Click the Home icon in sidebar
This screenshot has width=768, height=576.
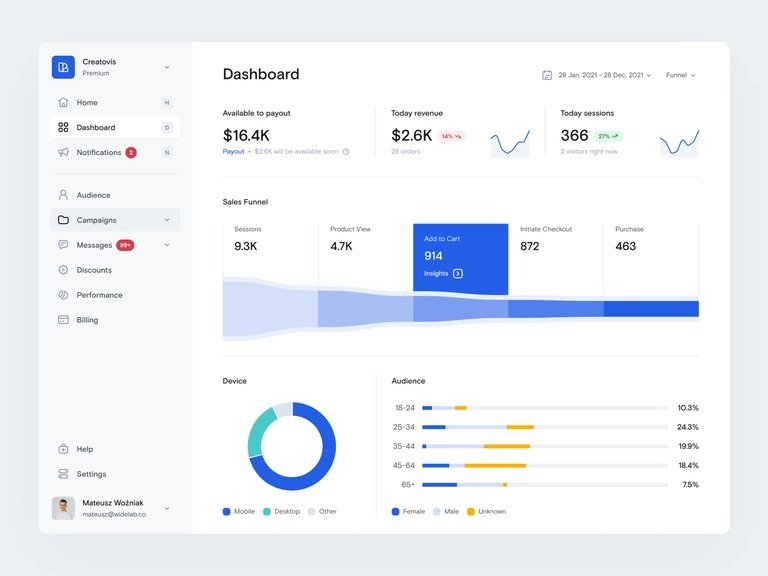[x=63, y=102]
